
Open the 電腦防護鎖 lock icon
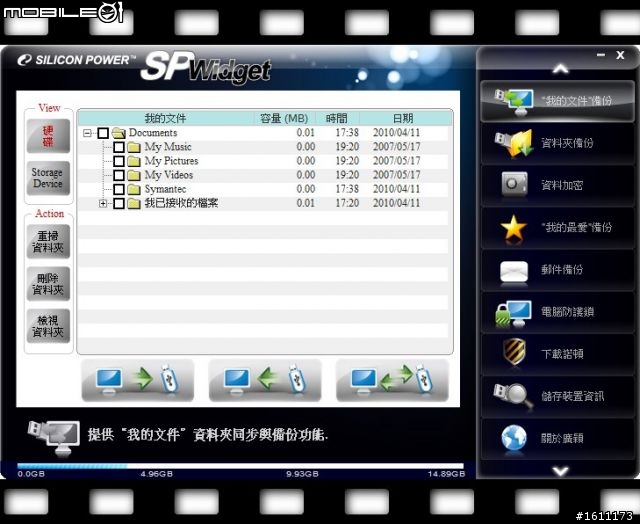pos(513,313)
